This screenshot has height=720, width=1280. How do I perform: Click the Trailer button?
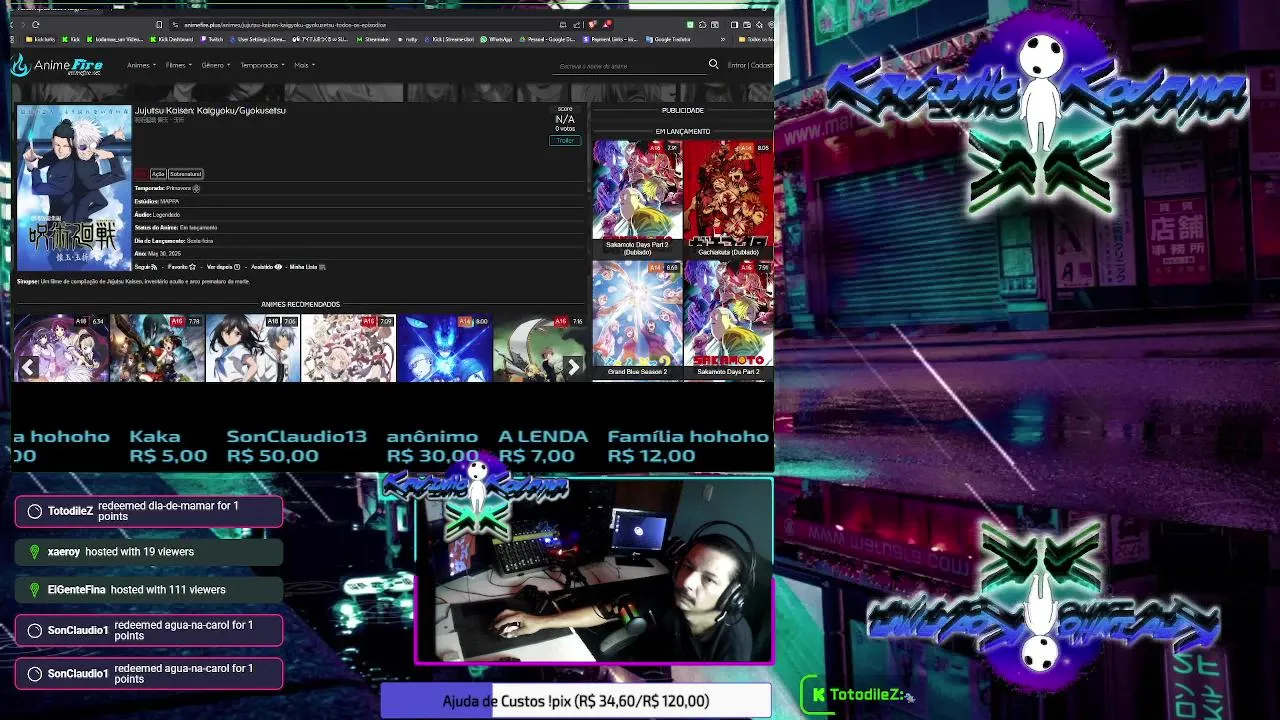point(565,141)
